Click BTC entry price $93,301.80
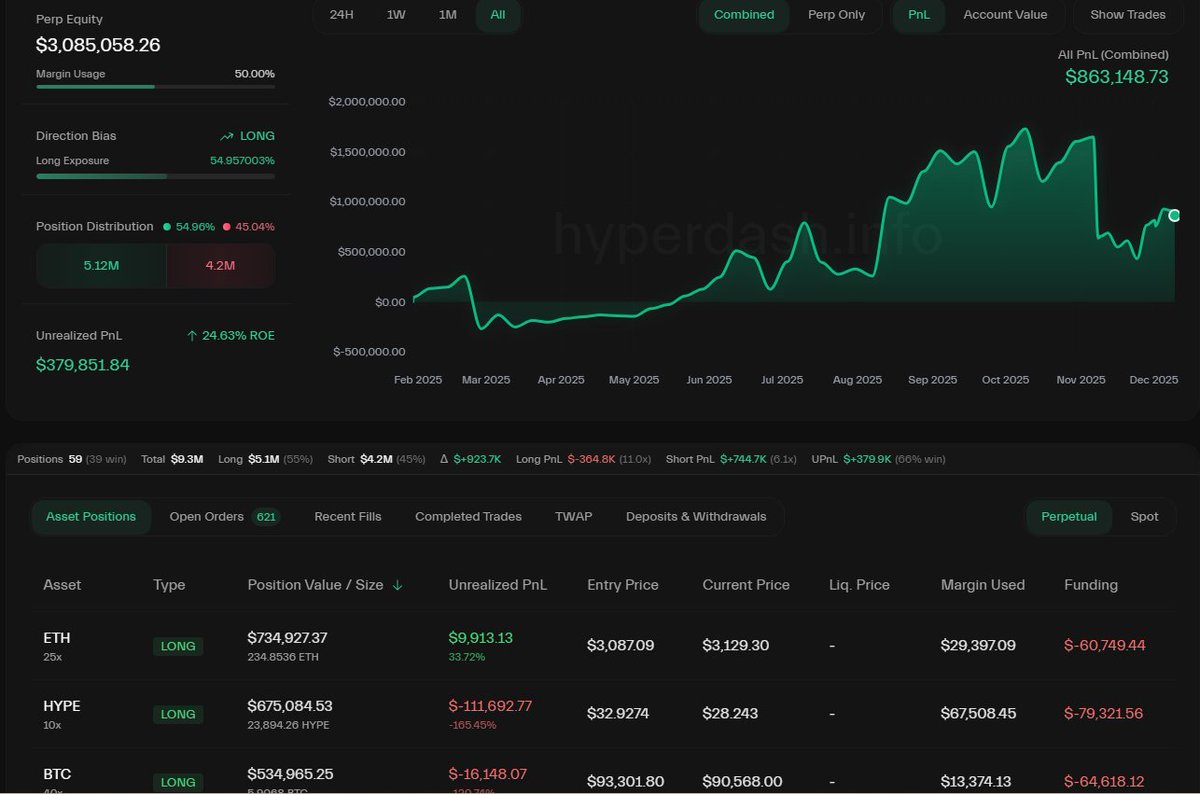 coord(625,782)
